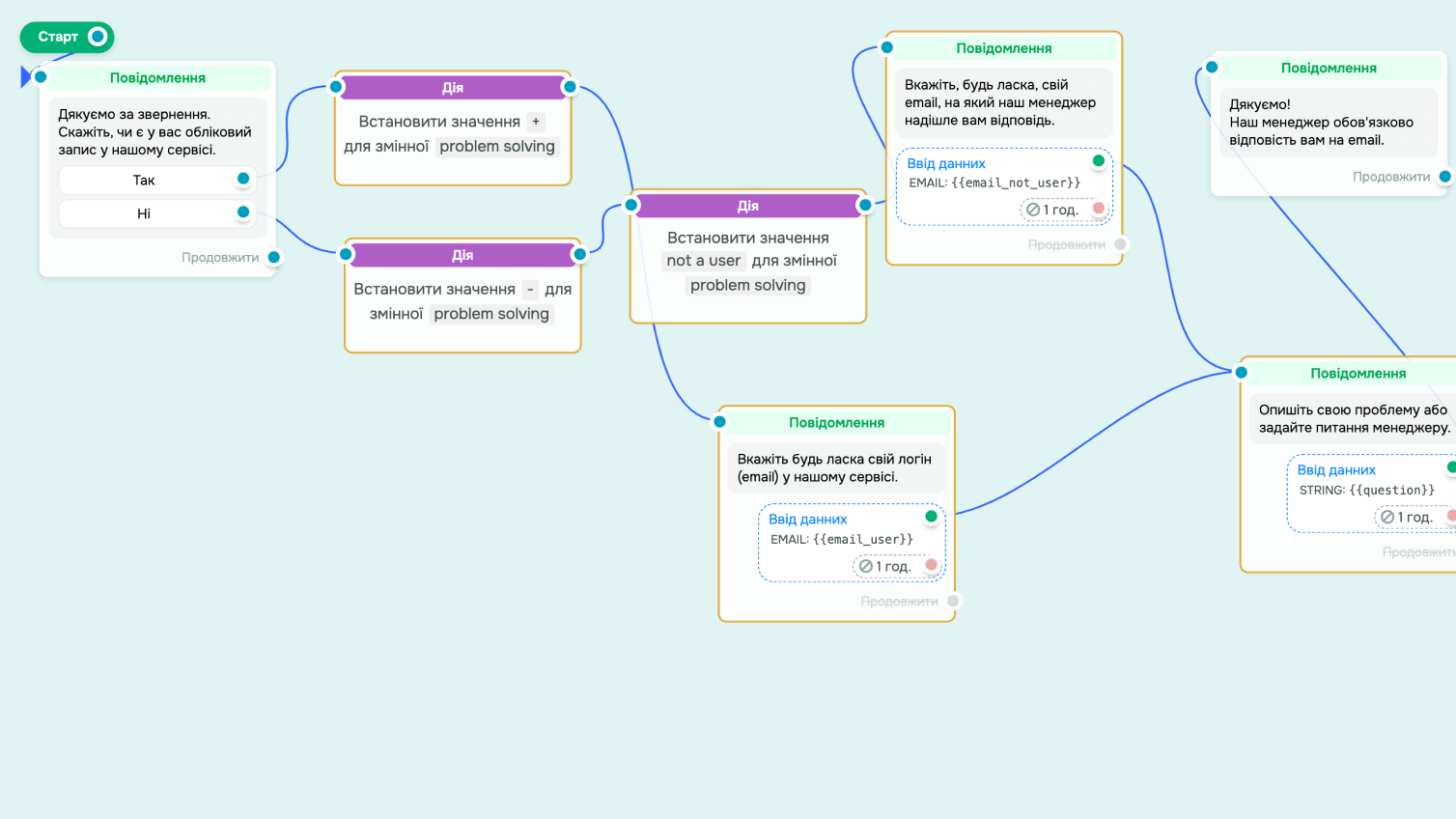The width and height of the screenshot is (1456, 819).
Task: Open the Повідомлення header of the Дякуємо! Наш менеджер block
Action: tap(1329, 69)
